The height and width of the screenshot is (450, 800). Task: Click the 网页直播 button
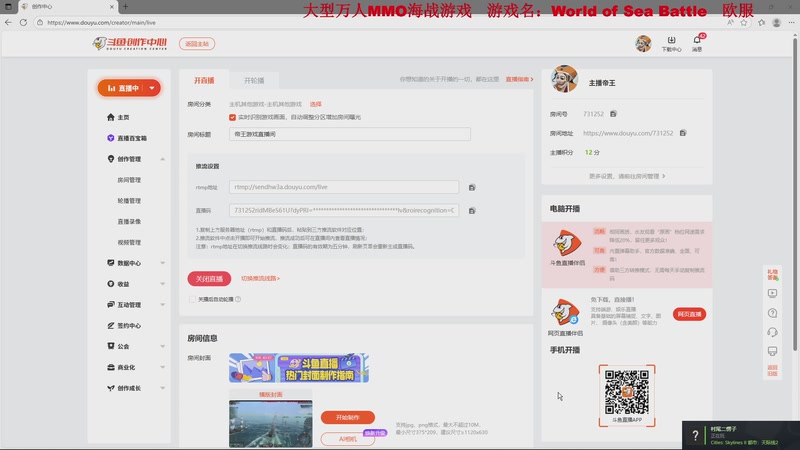(689, 314)
